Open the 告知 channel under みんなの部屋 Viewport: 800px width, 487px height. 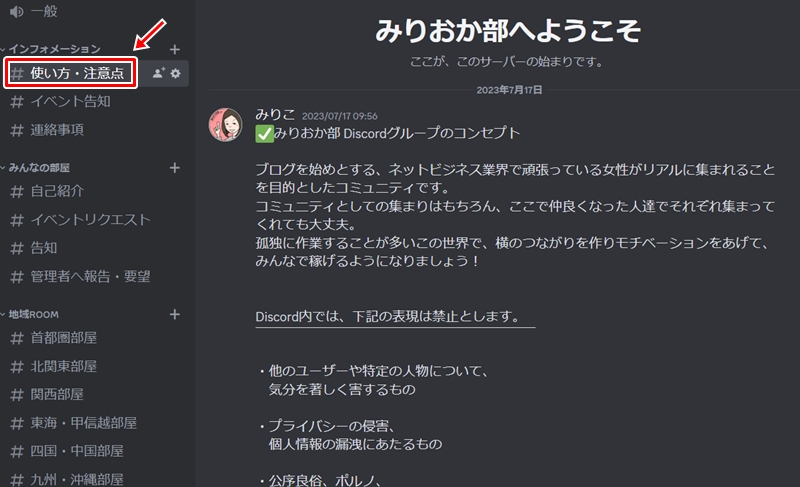point(44,248)
